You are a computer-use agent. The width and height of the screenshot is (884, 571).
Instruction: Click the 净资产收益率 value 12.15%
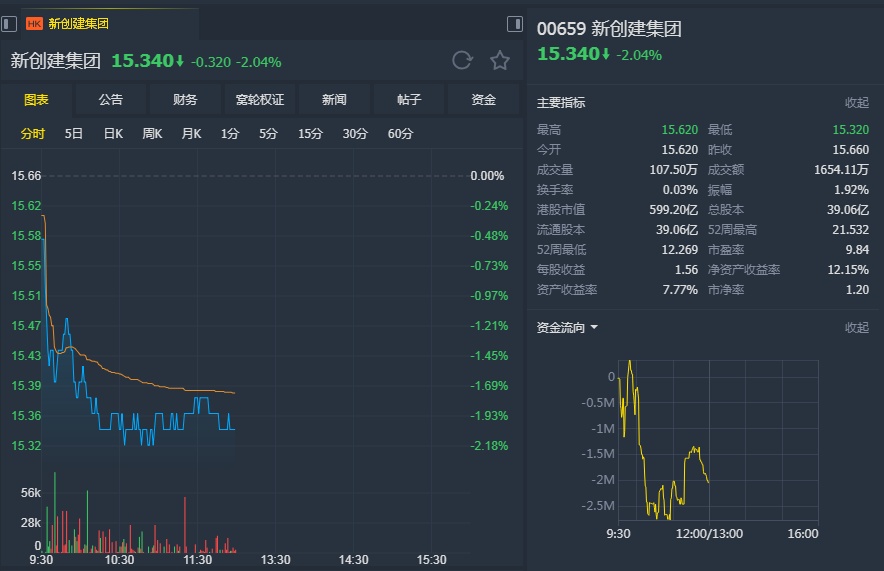[x=848, y=269]
